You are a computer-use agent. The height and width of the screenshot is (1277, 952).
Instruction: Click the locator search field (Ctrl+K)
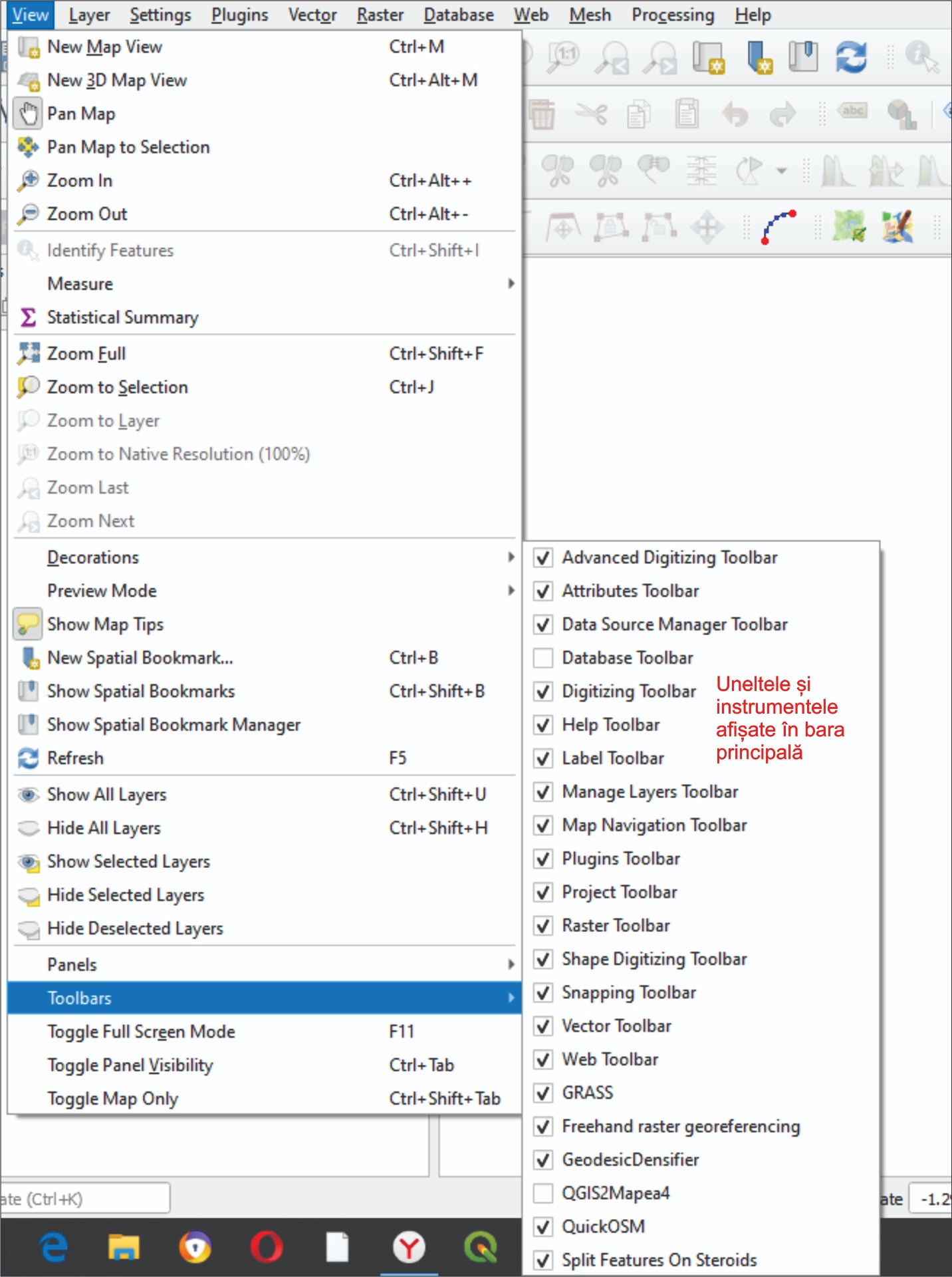pyautogui.click(x=84, y=1199)
